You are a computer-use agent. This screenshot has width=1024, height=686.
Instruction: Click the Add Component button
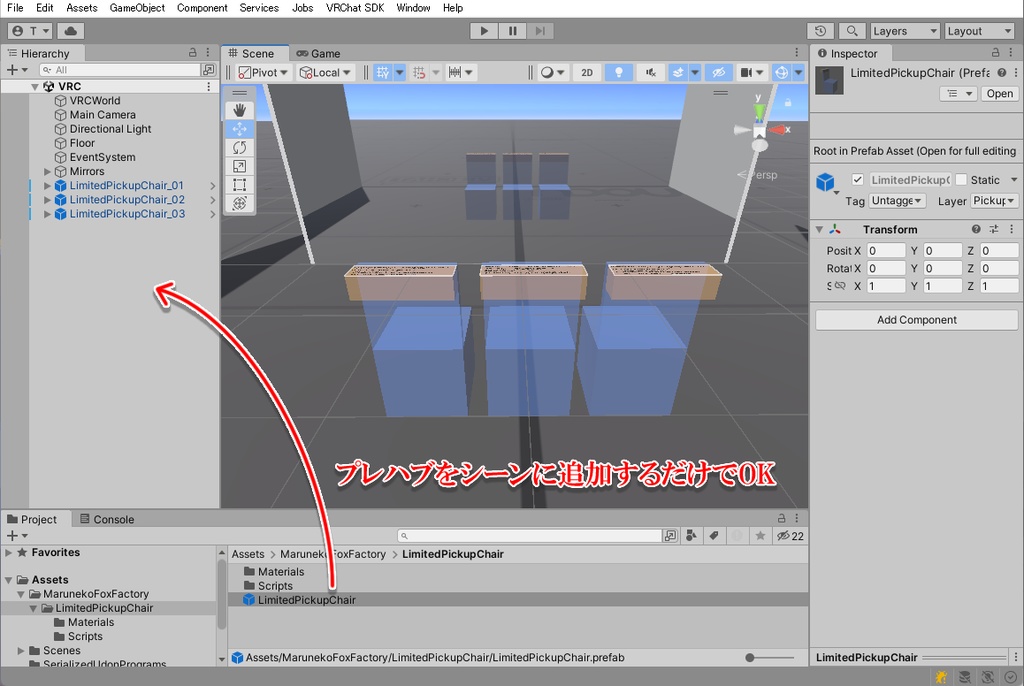[x=916, y=319]
